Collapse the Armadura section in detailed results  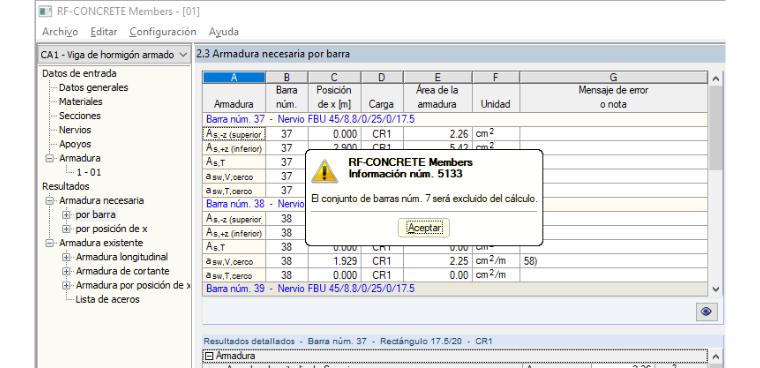[208, 356]
